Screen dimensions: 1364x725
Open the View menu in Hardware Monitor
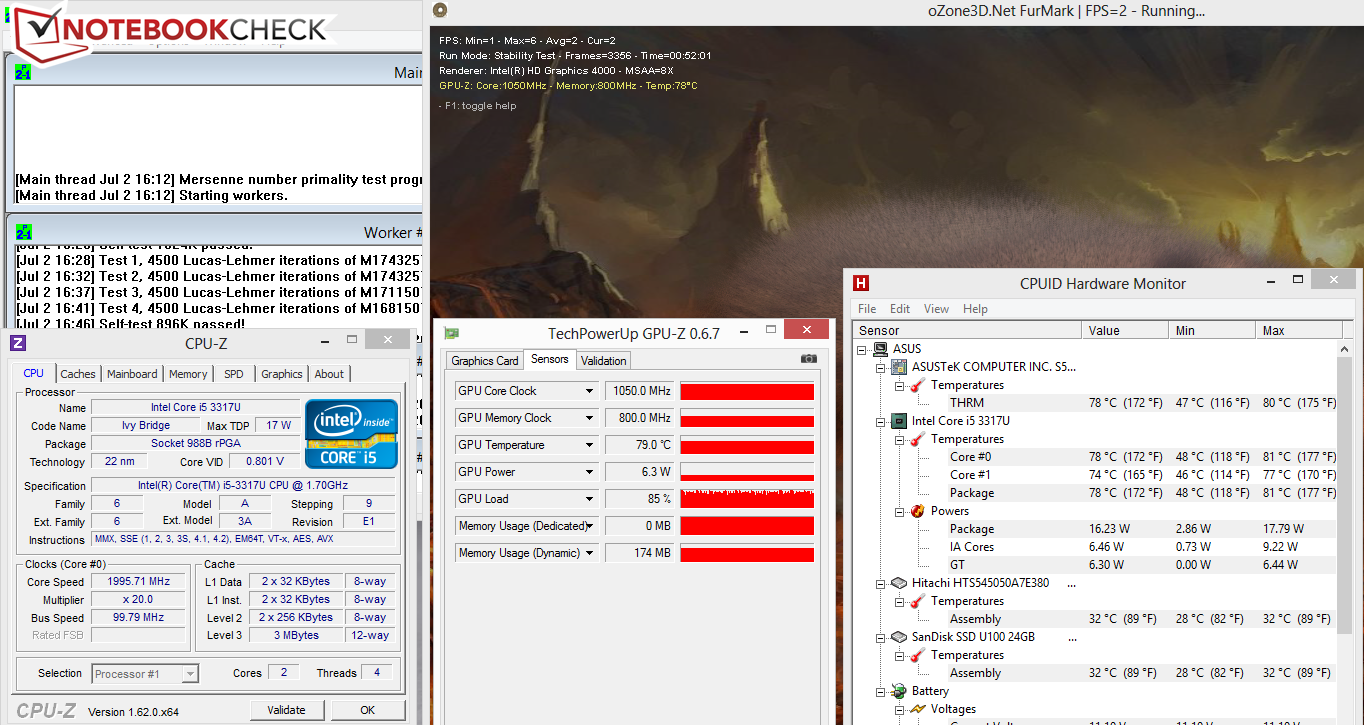pos(936,309)
